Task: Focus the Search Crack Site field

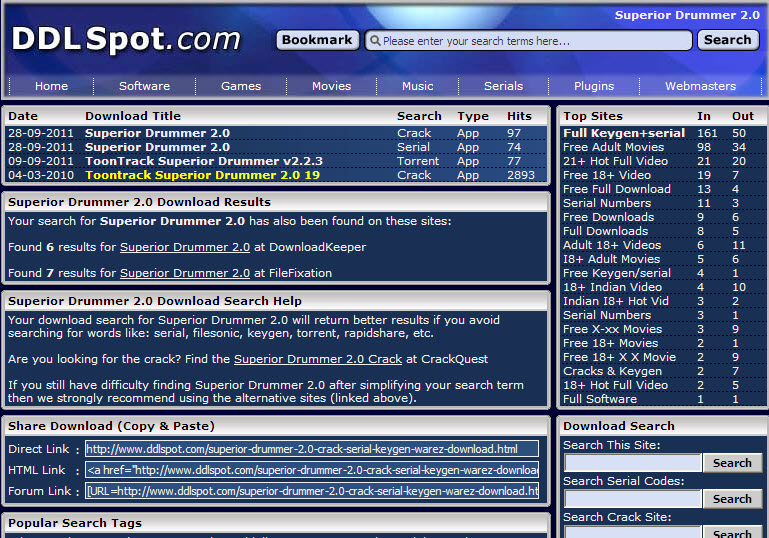Action: click(633, 532)
